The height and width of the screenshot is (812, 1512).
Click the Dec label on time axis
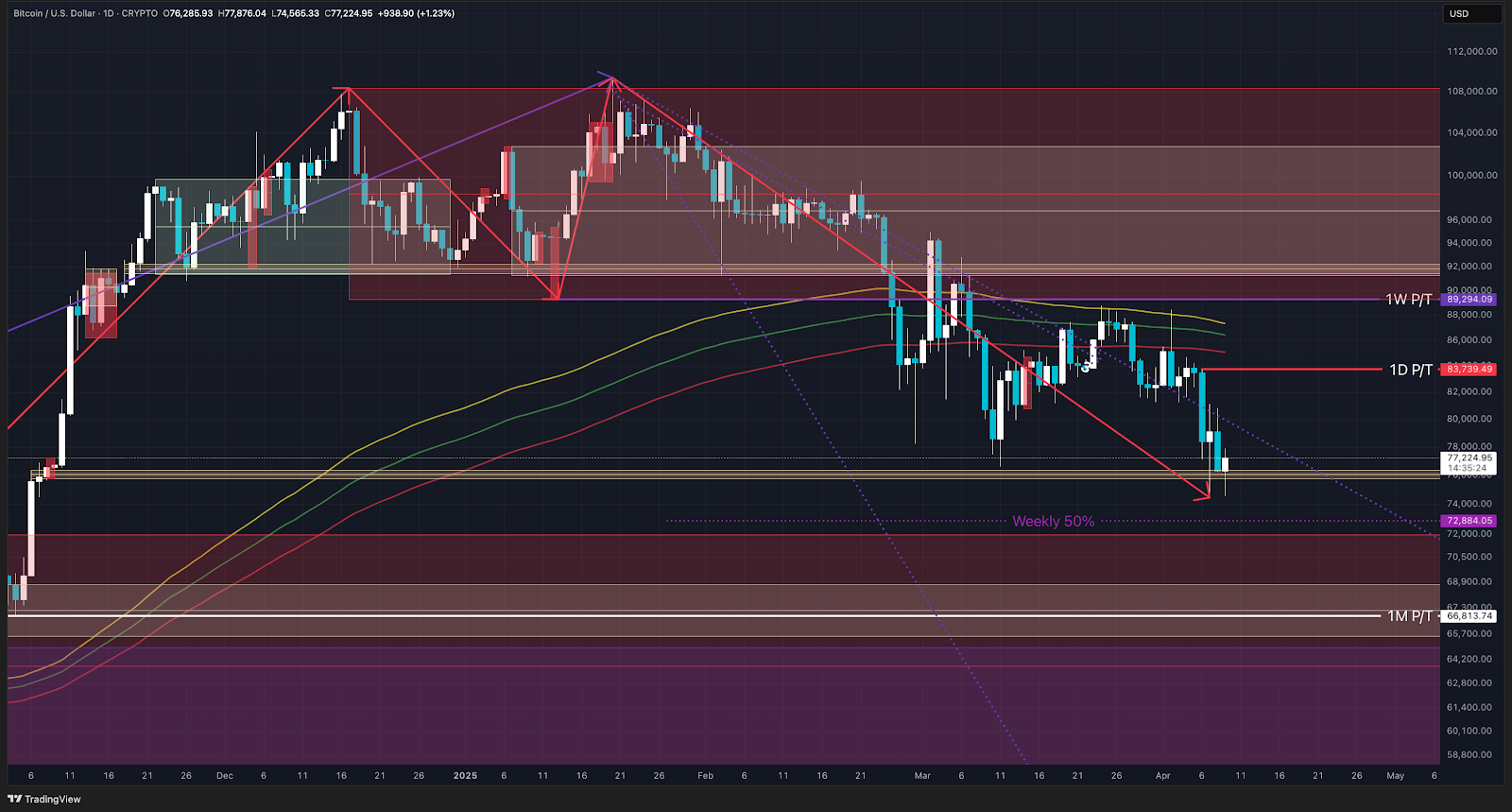tap(224, 776)
